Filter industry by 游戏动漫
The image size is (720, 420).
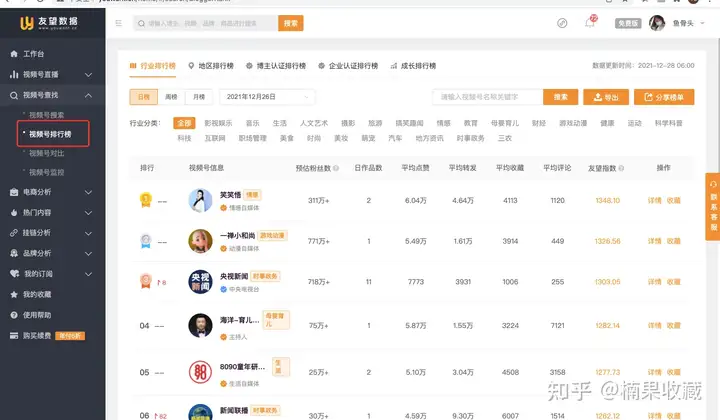(x=573, y=123)
